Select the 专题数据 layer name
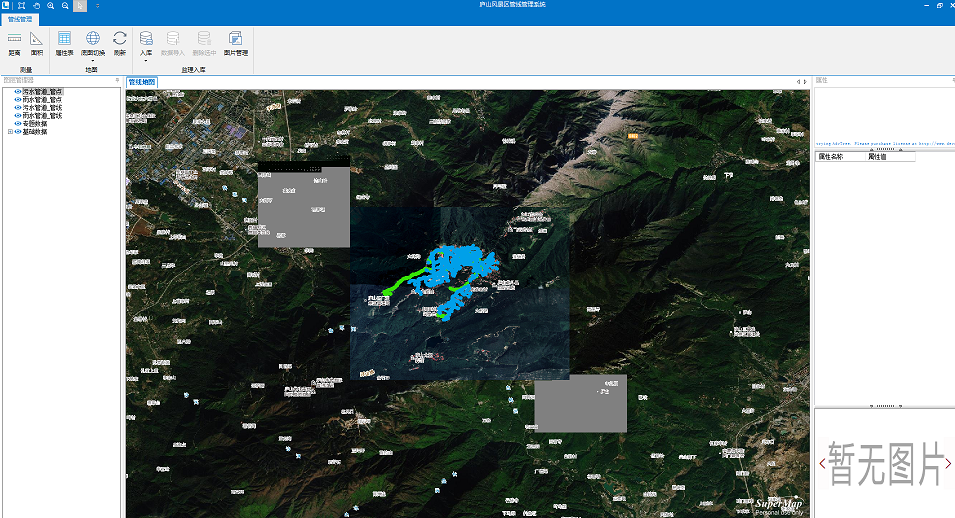The width and height of the screenshot is (955, 518). pyautogui.click(x=35, y=123)
